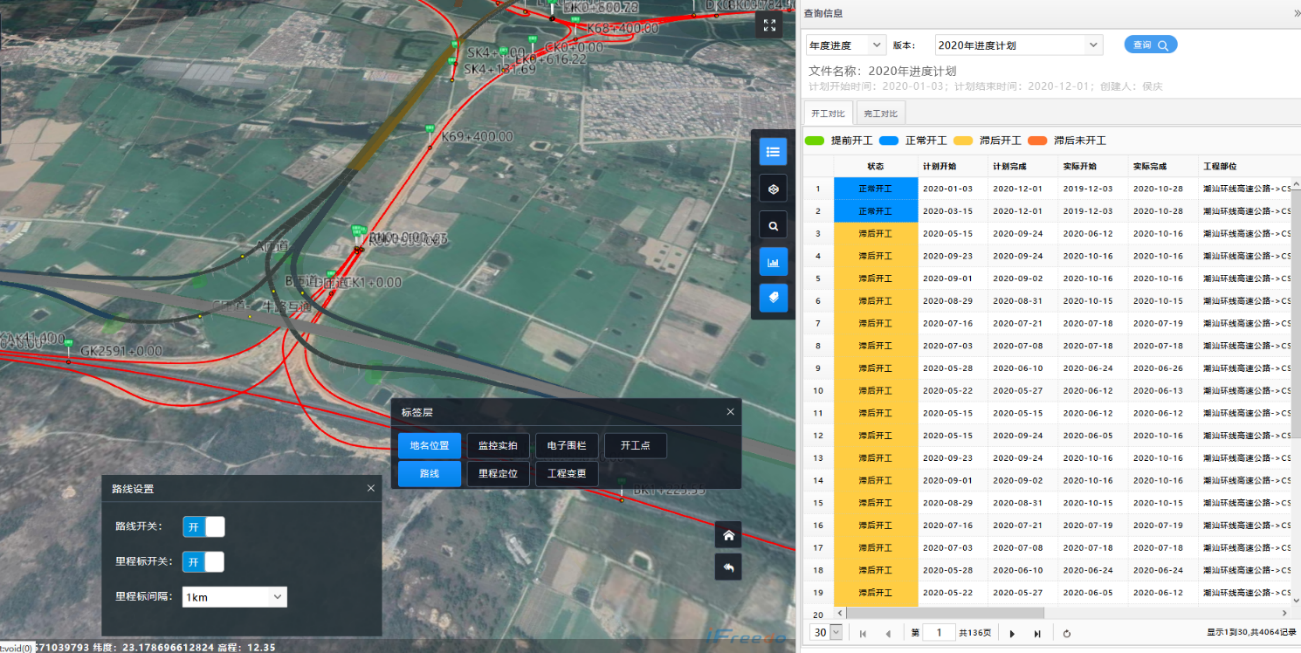Image resolution: width=1301 pixels, height=653 pixels.
Task: Click the magnifier search icon in map toolbar
Action: (x=772, y=226)
